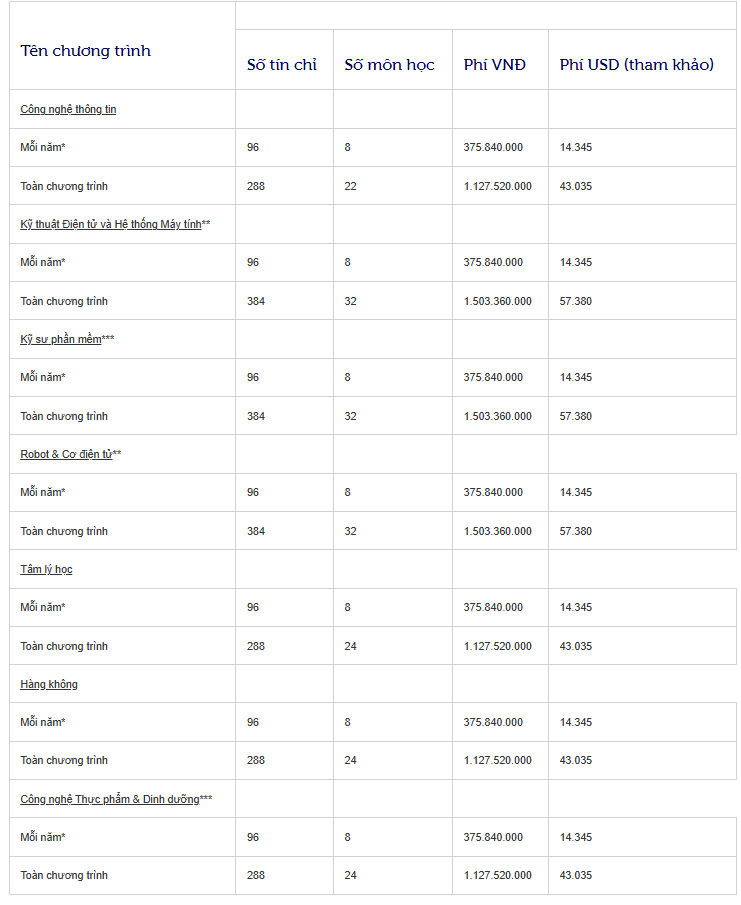Screen dimensions: 741x905
Task: Click the Số môn học column header
Action: (389, 65)
